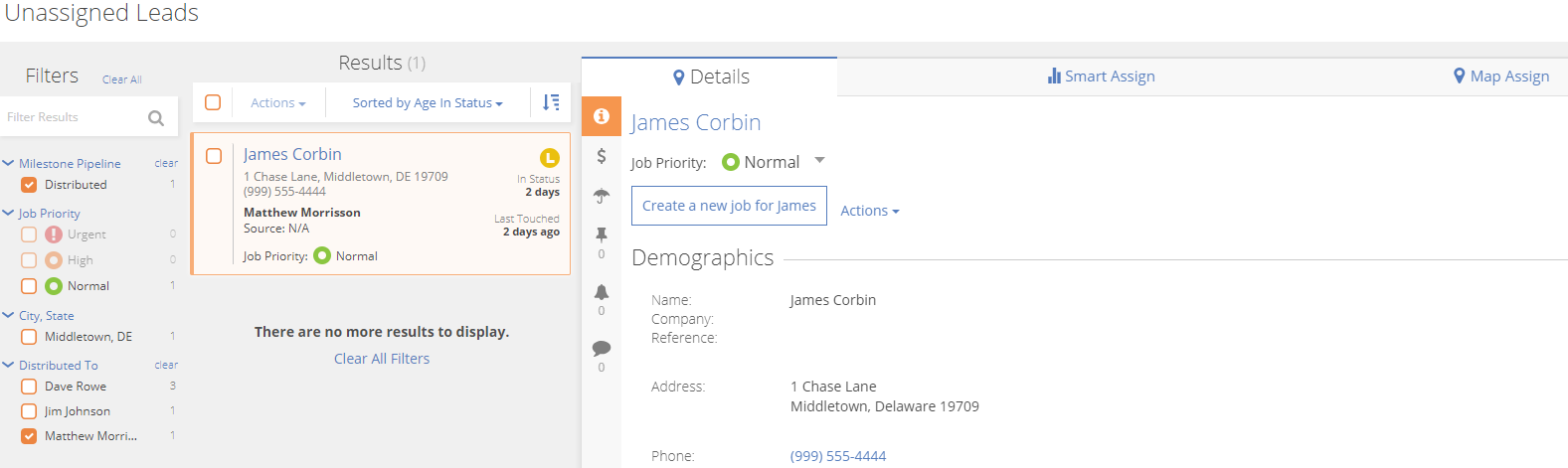Uncheck the Matthew Morri... filter box

tap(29, 436)
